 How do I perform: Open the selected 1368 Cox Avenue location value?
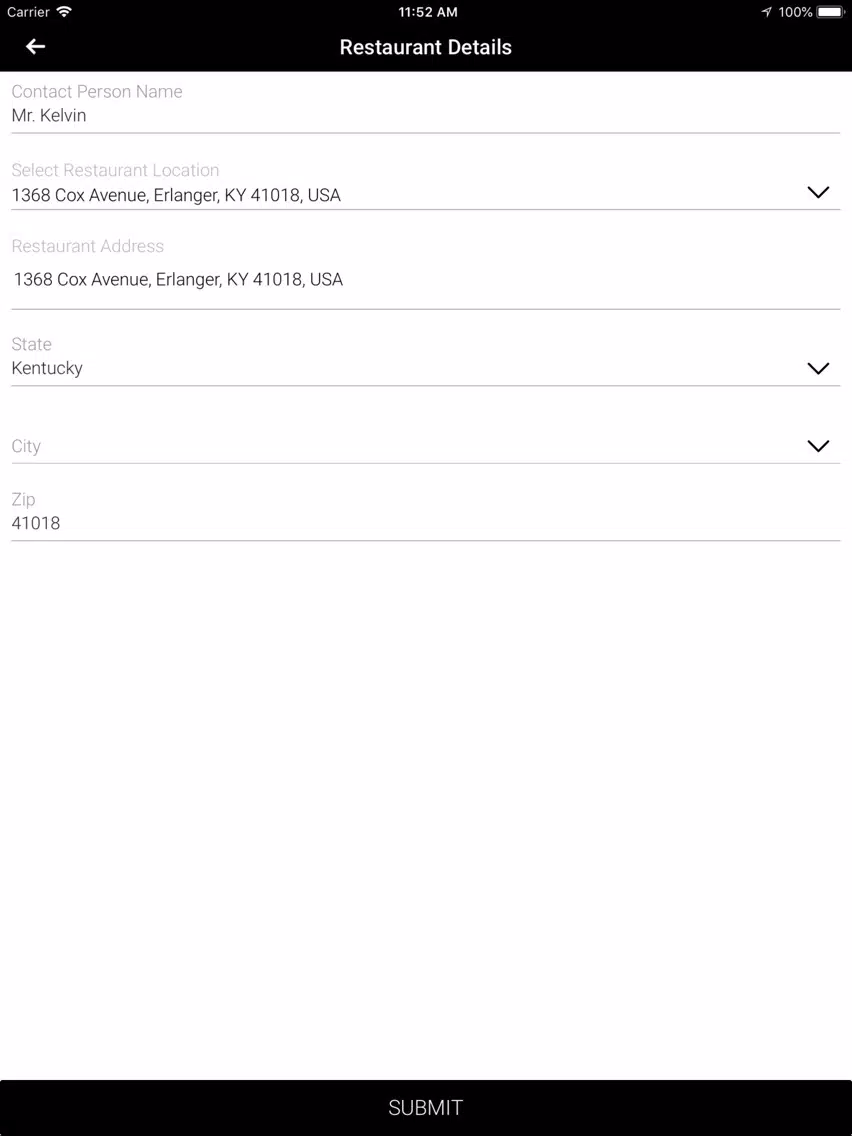[176, 195]
